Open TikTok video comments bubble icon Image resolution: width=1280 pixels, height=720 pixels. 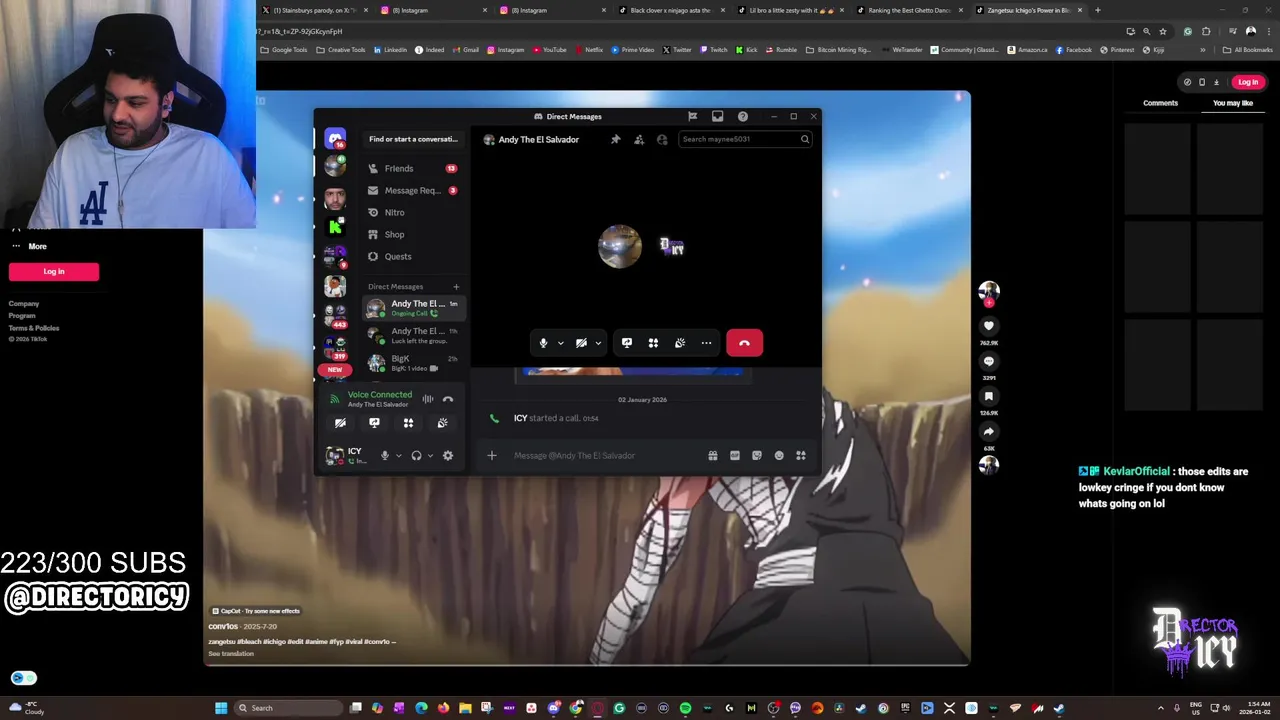pyautogui.click(x=989, y=361)
